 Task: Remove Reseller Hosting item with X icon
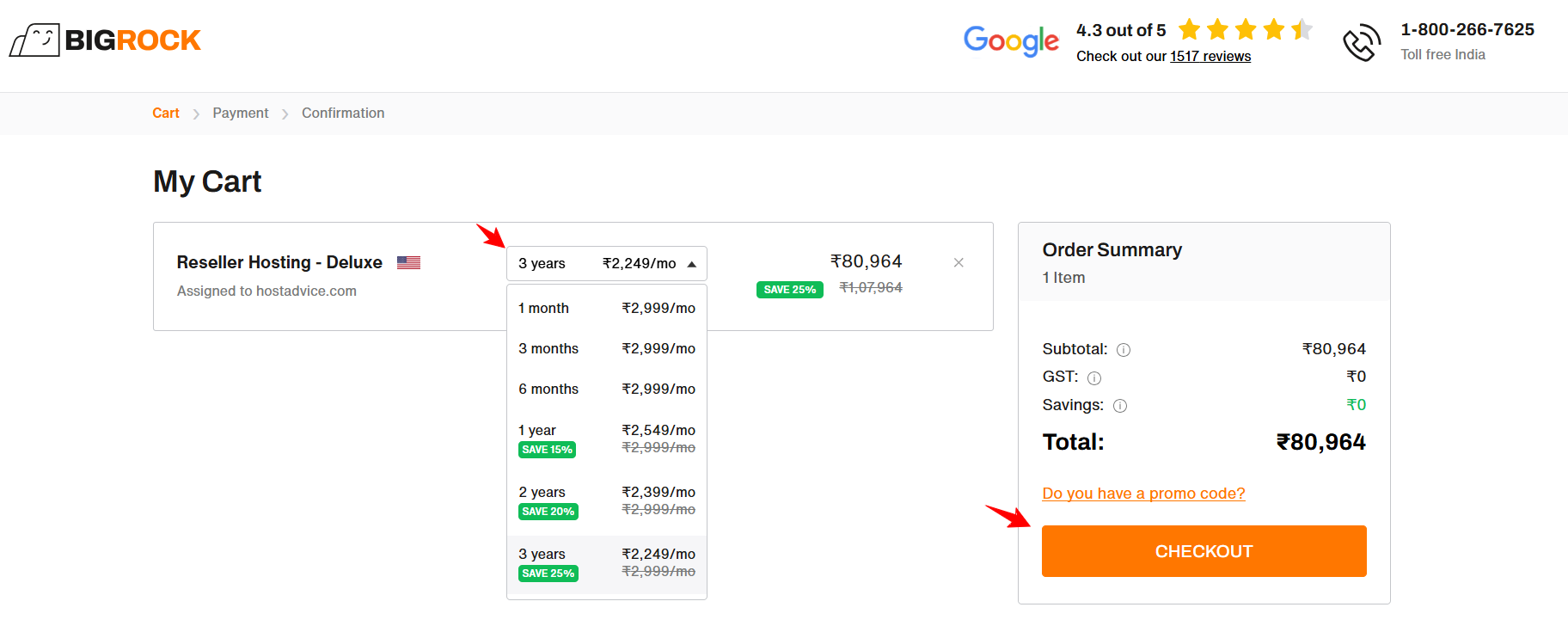click(x=959, y=262)
